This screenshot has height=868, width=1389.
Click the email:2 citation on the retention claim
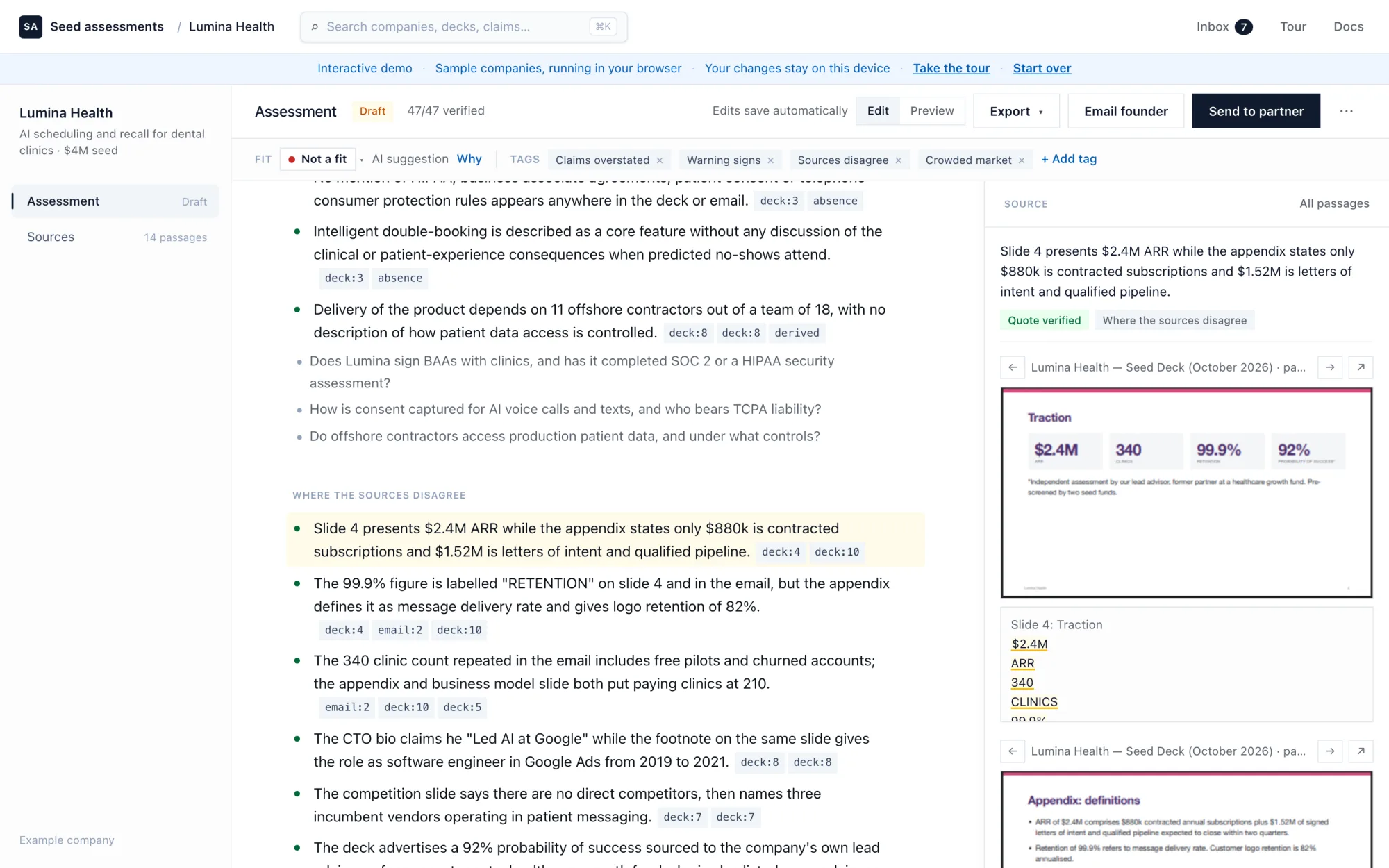[400, 631]
